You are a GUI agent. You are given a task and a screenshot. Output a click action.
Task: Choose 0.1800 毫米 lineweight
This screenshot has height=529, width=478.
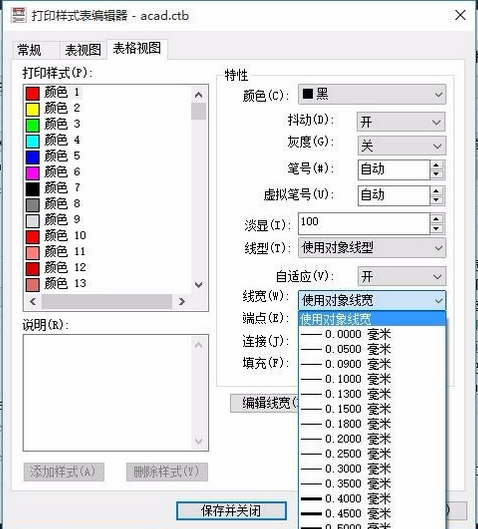(372, 424)
